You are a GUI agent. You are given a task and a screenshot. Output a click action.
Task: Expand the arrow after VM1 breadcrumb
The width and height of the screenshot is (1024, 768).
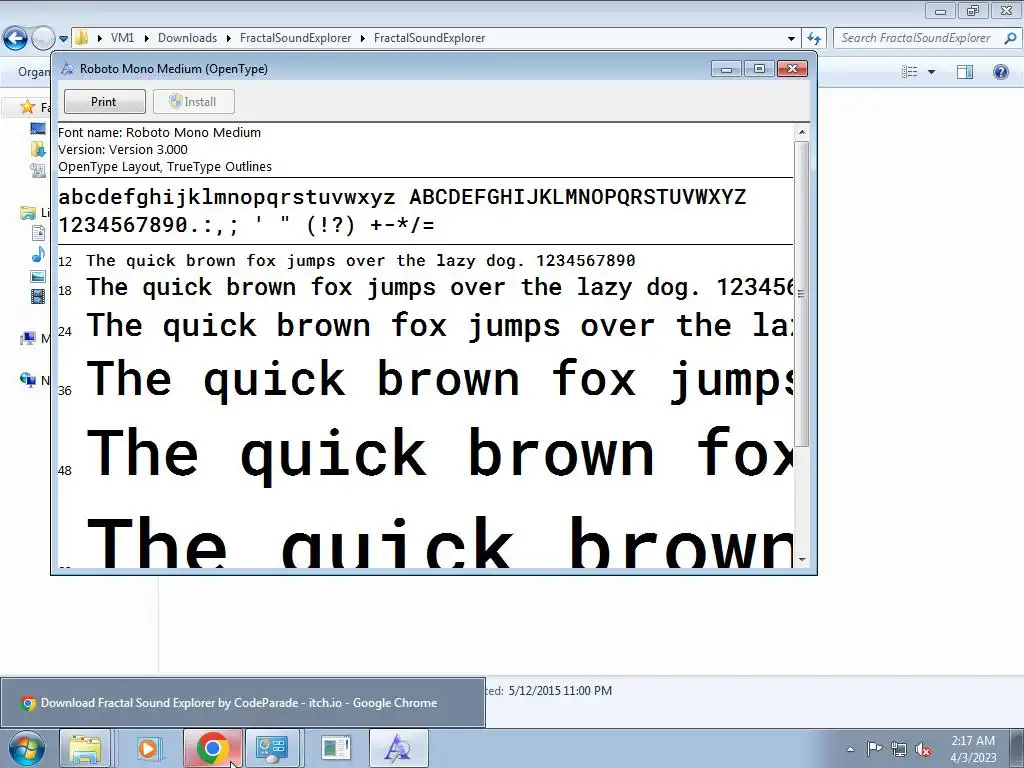pyautogui.click(x=146, y=38)
